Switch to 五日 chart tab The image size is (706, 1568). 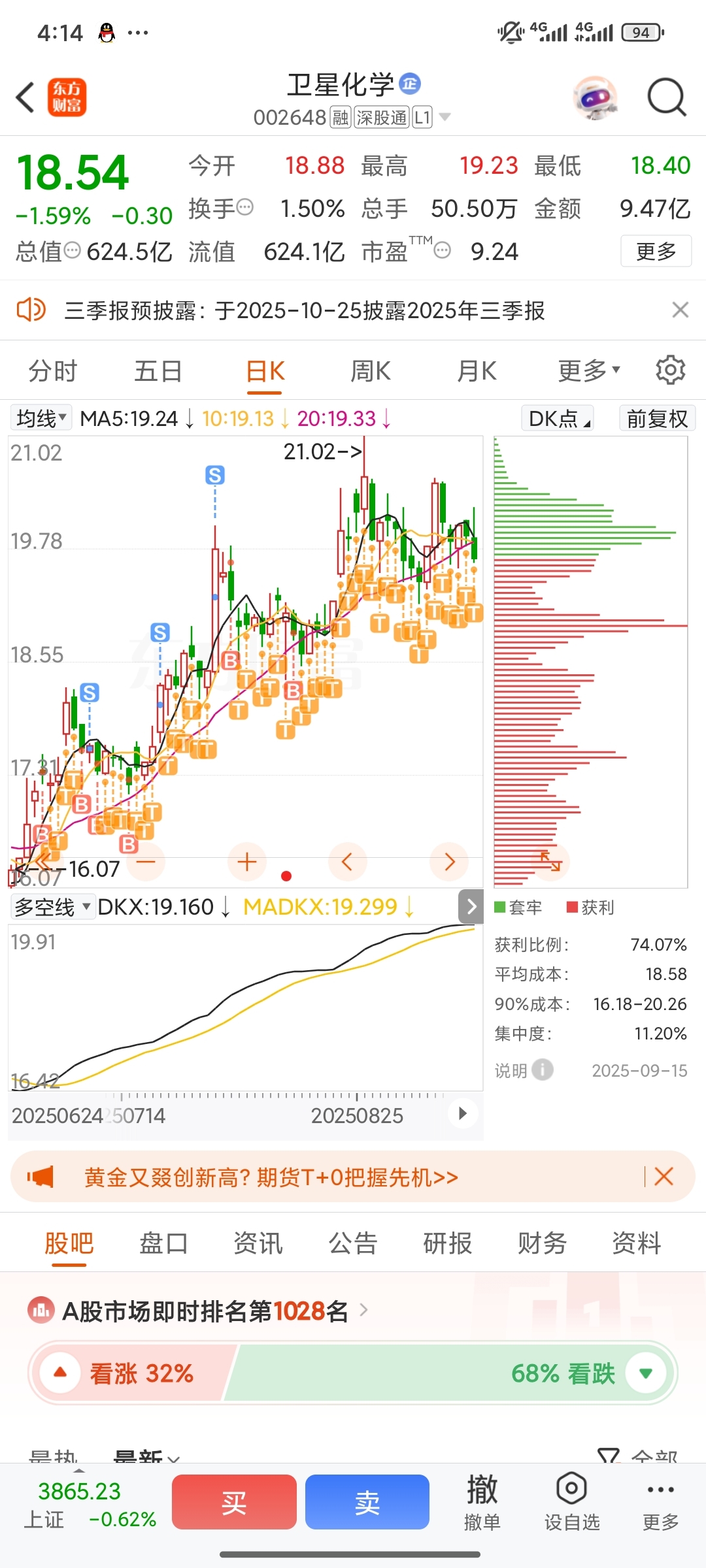pos(158,370)
